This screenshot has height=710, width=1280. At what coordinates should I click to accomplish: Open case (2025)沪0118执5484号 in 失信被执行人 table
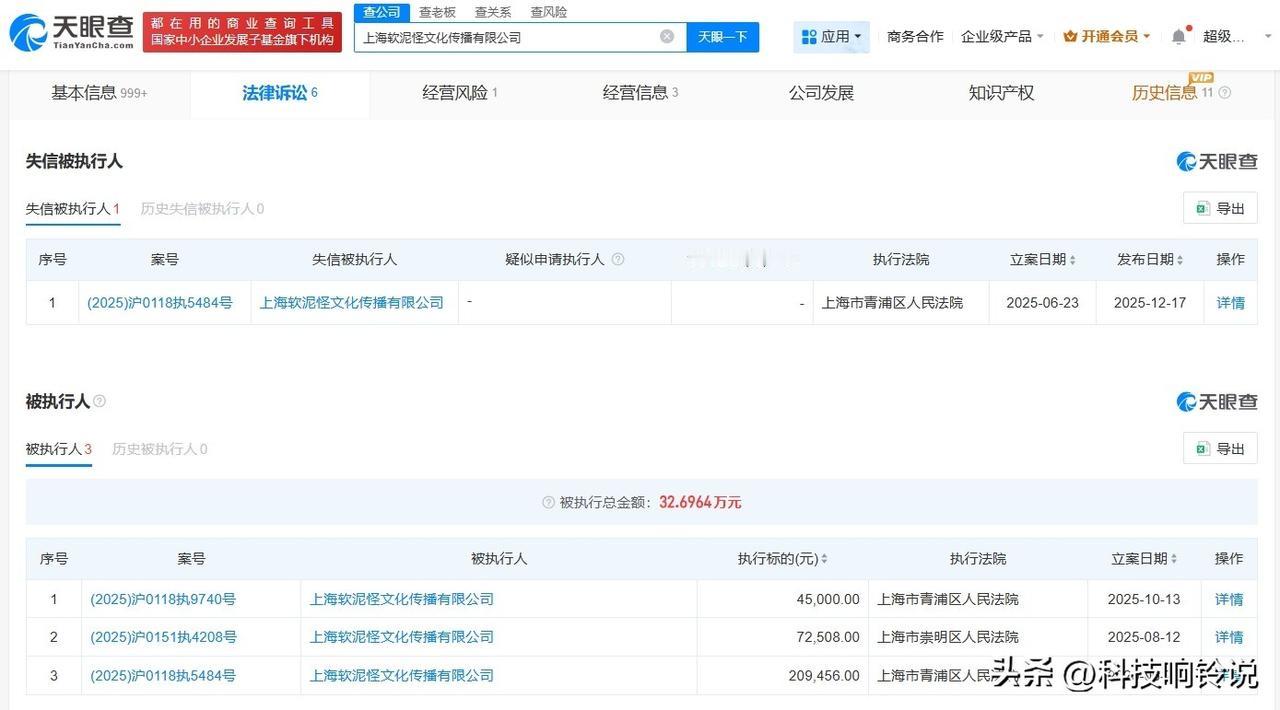pos(160,302)
